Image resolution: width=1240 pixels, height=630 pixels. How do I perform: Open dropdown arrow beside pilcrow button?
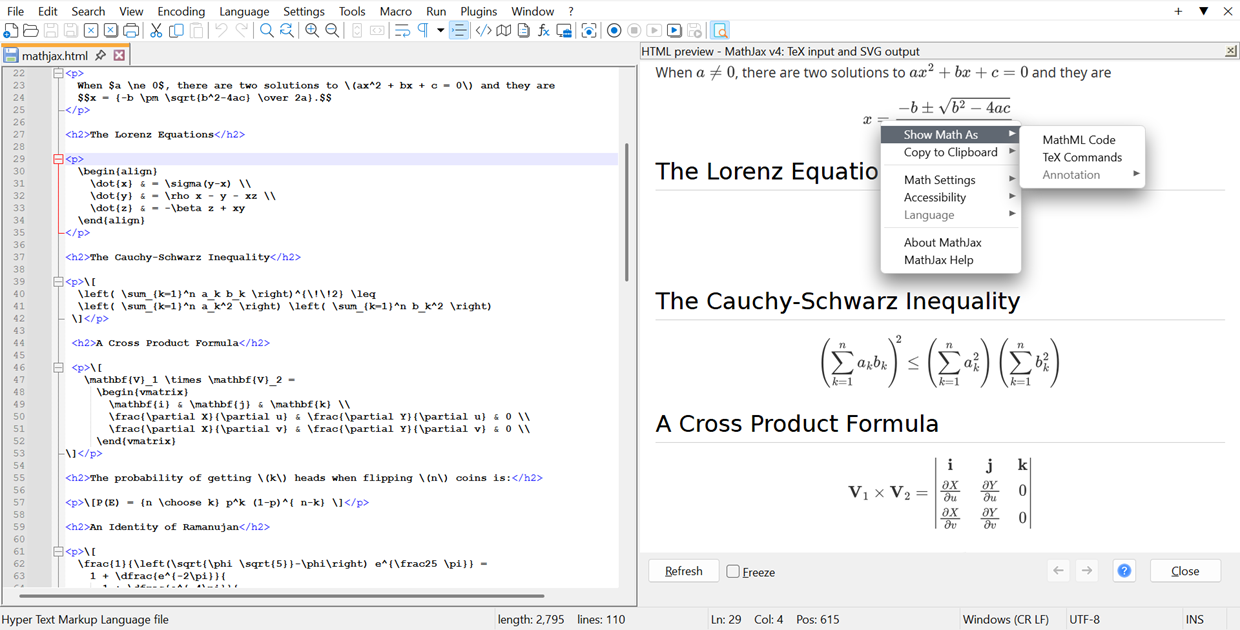pos(440,31)
